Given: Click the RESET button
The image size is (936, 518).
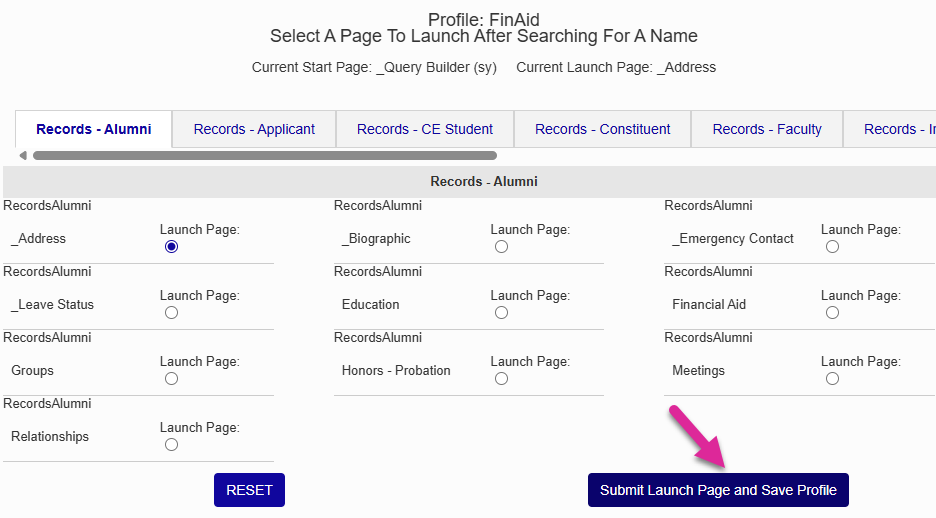Looking at the screenshot, I should 249,490.
